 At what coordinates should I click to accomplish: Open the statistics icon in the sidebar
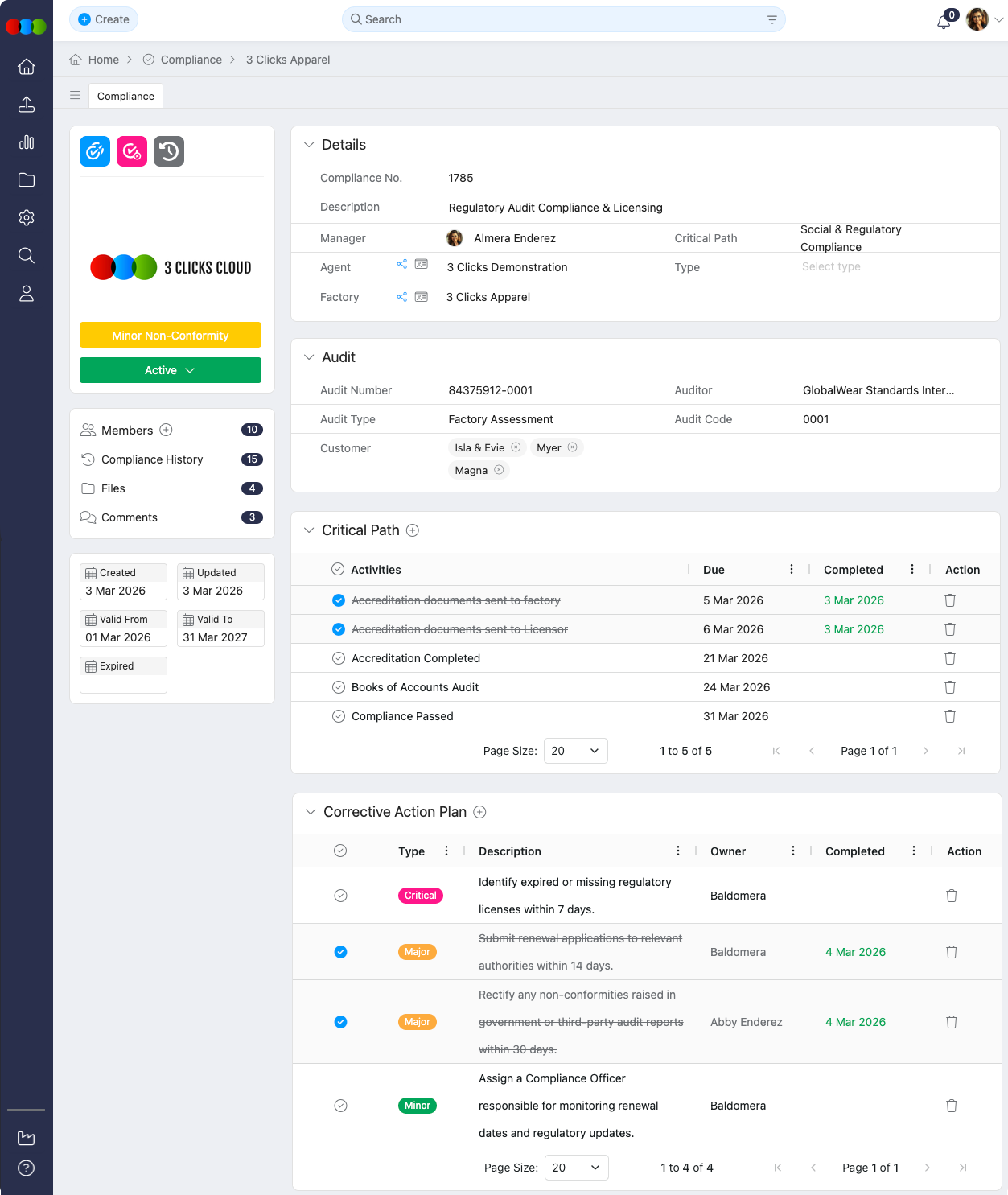(26, 142)
